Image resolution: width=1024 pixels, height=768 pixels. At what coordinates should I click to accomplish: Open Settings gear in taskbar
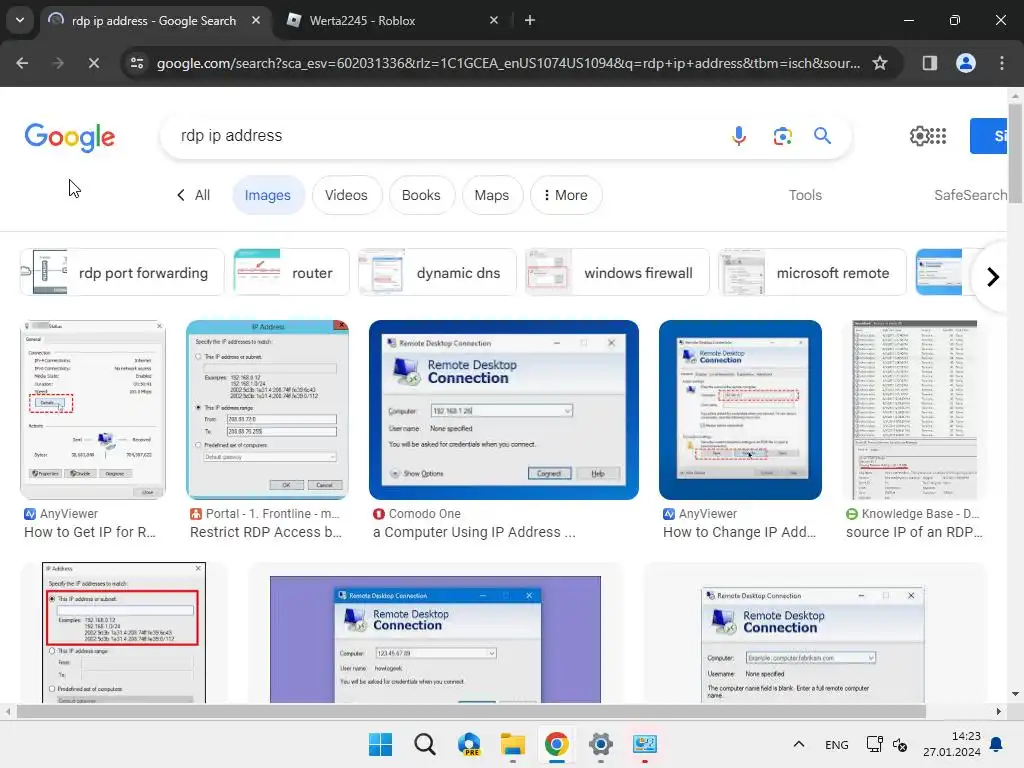(x=600, y=744)
